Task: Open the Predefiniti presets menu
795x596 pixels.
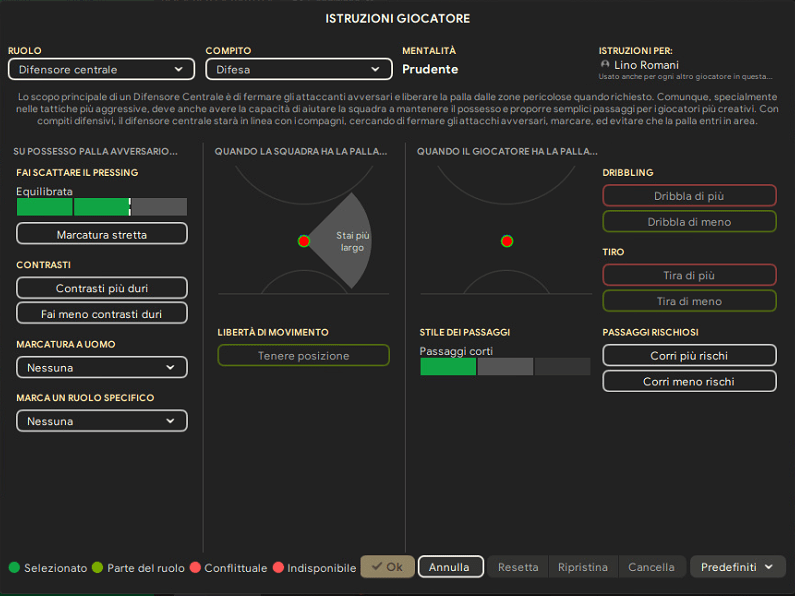Action: click(737, 567)
